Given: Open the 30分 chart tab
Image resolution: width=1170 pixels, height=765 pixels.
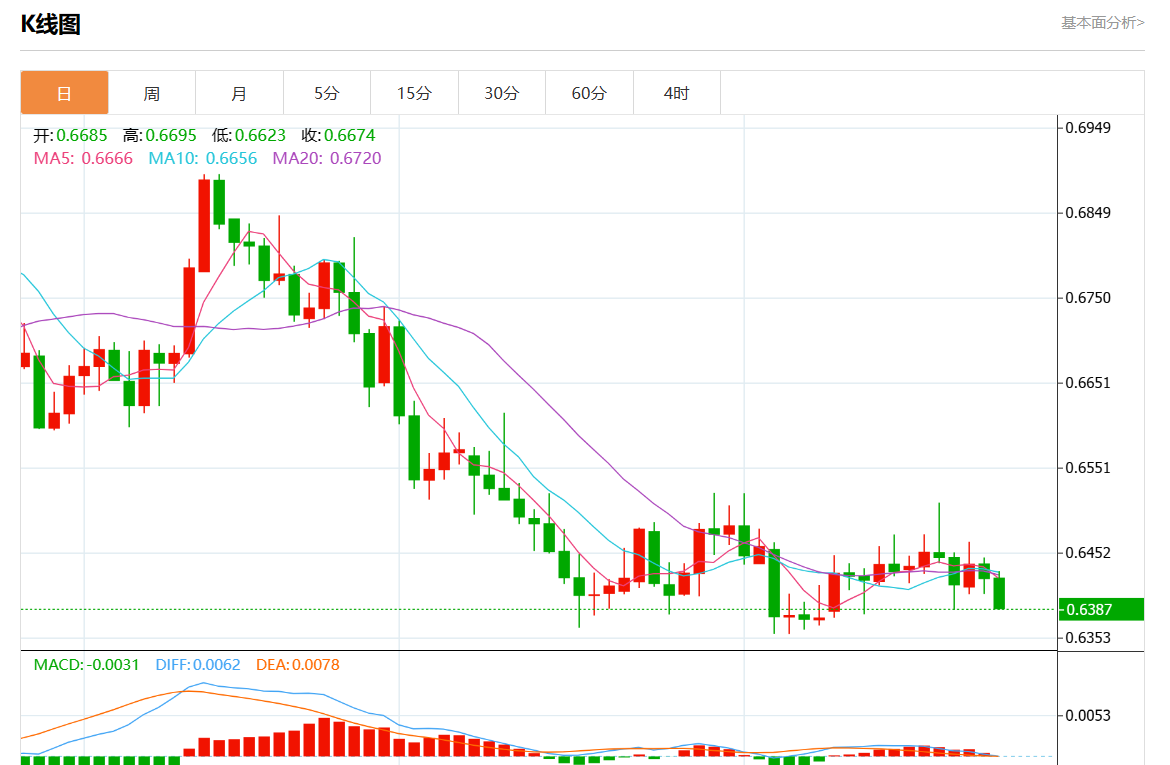Looking at the screenshot, I should (x=501, y=93).
